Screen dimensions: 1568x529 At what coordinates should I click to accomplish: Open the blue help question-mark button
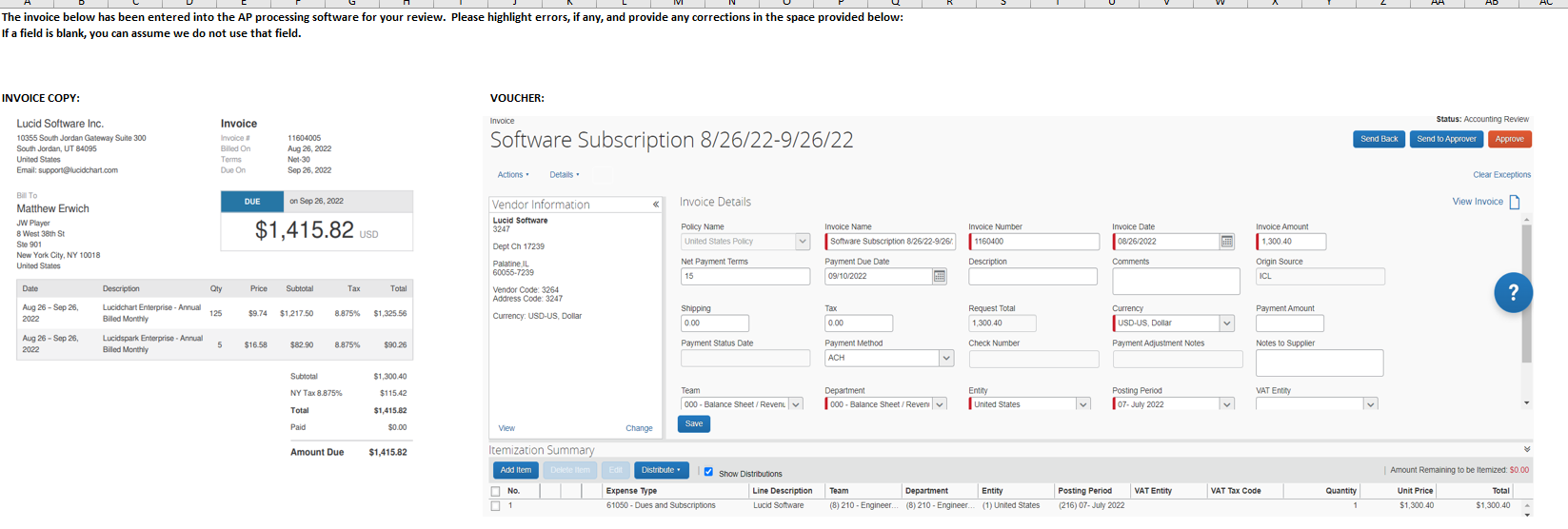pos(1514,292)
